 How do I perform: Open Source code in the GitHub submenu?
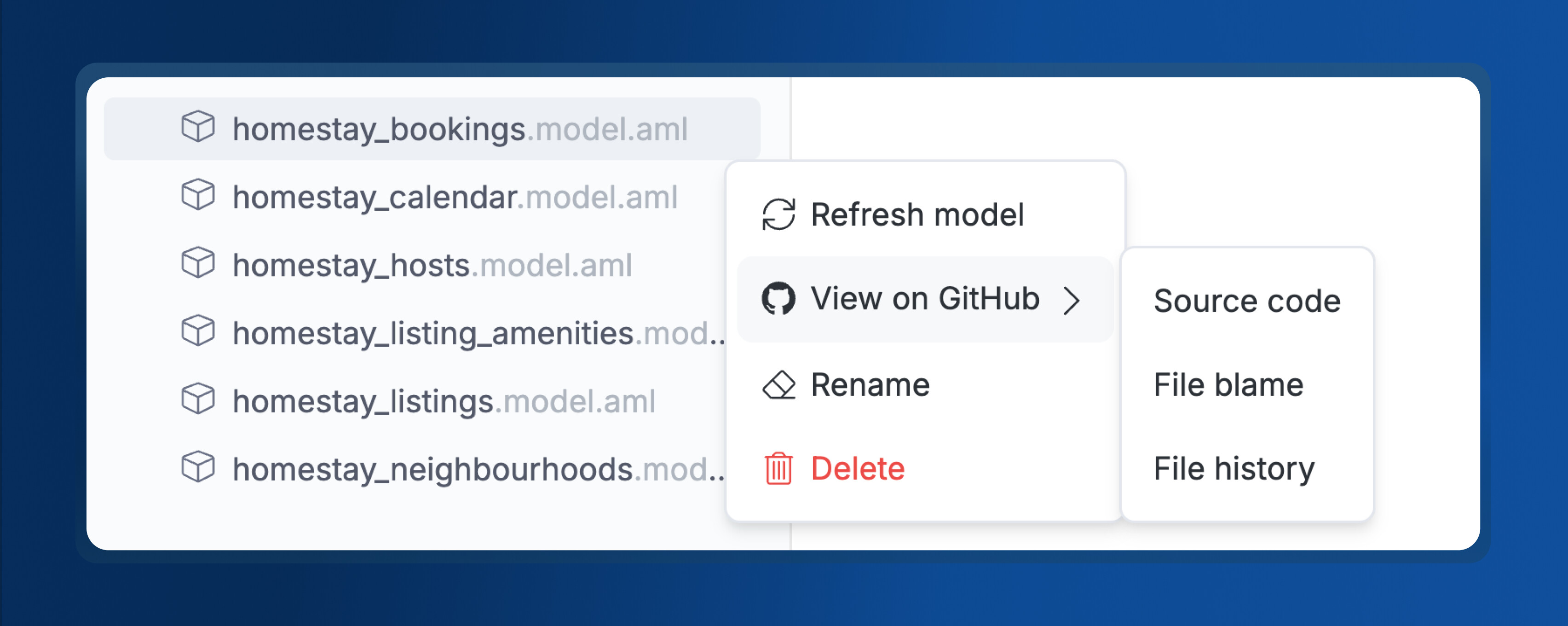[x=1247, y=301]
